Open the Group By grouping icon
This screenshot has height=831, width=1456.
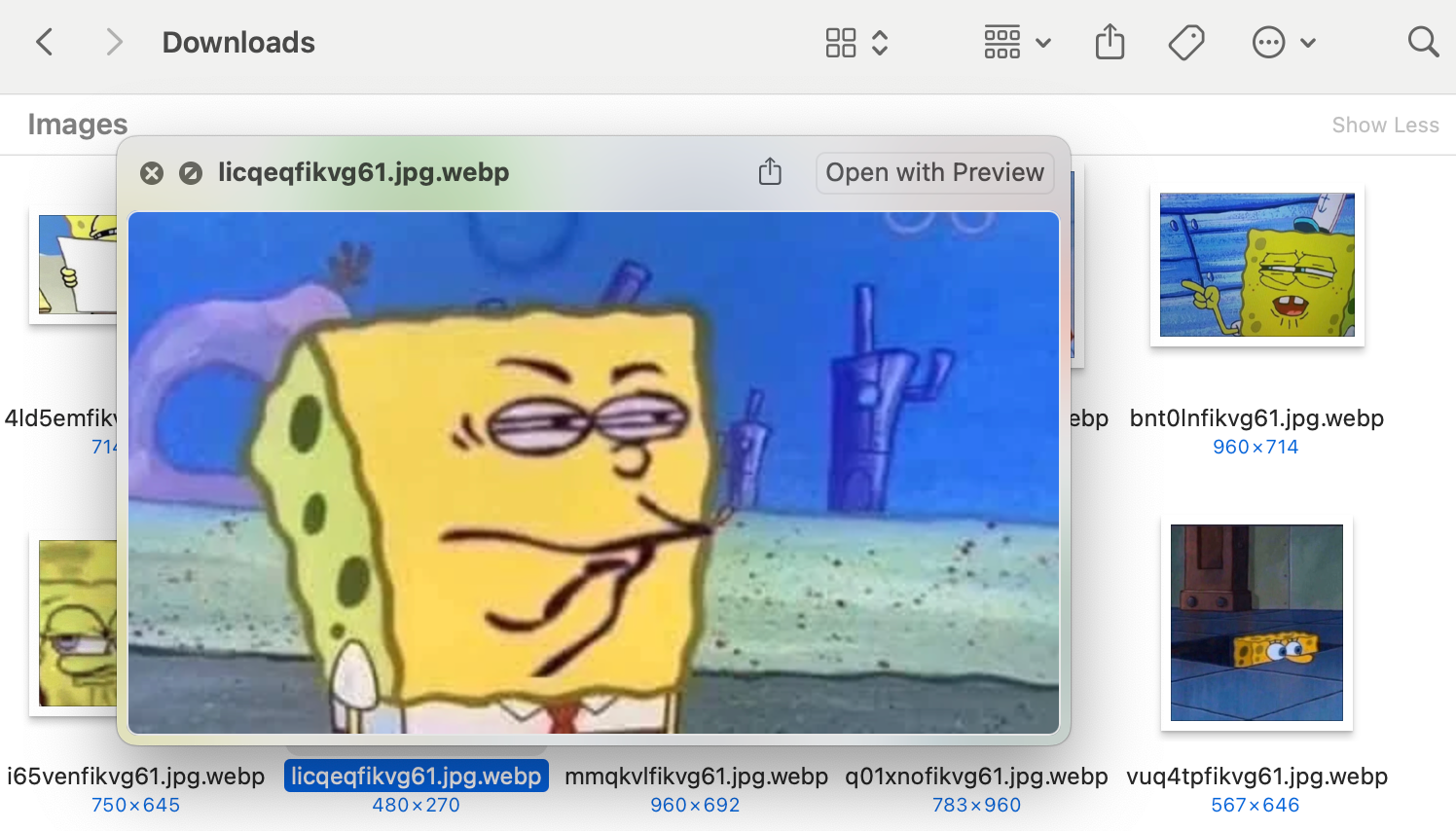point(1002,42)
